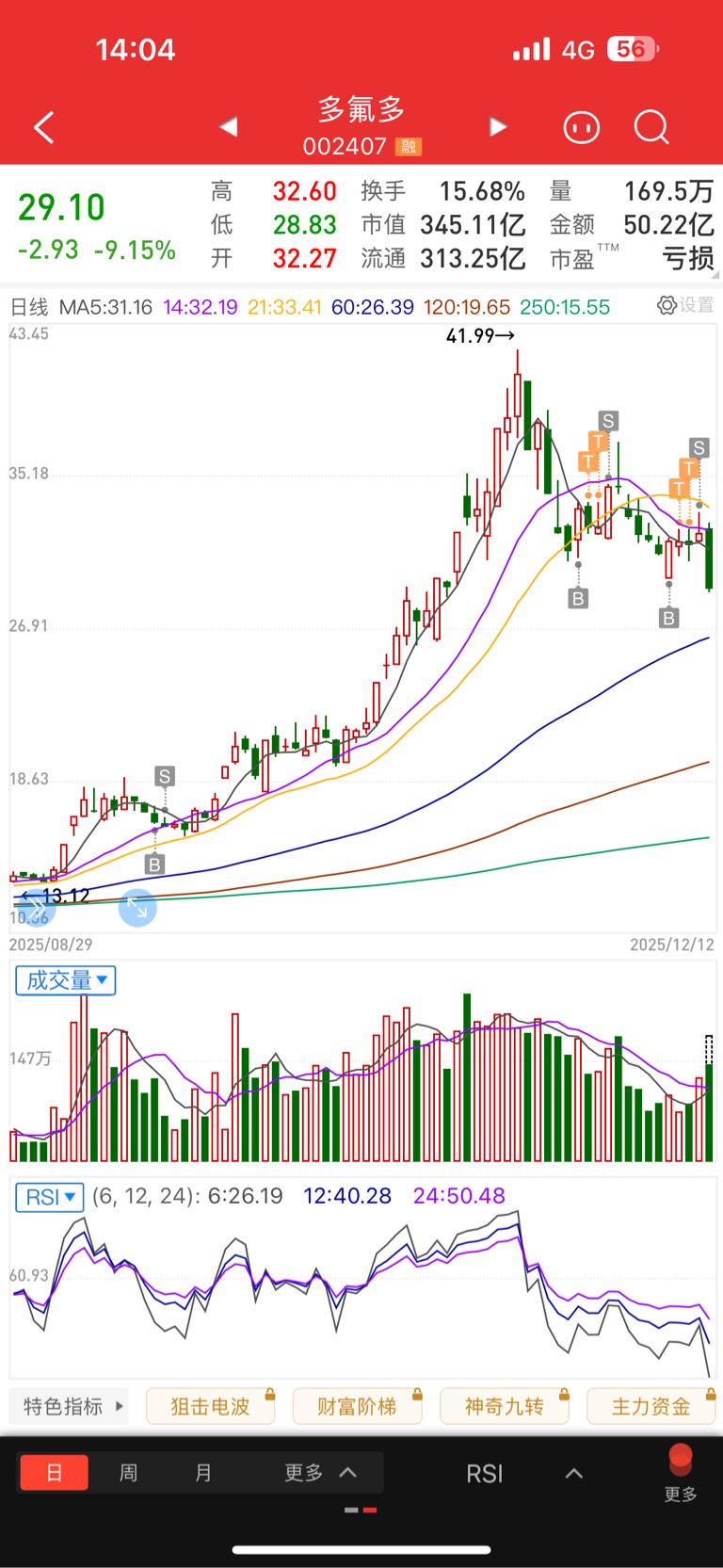The image size is (723, 1568).
Task: Tap amount 50.22亿
Action: pos(669,224)
